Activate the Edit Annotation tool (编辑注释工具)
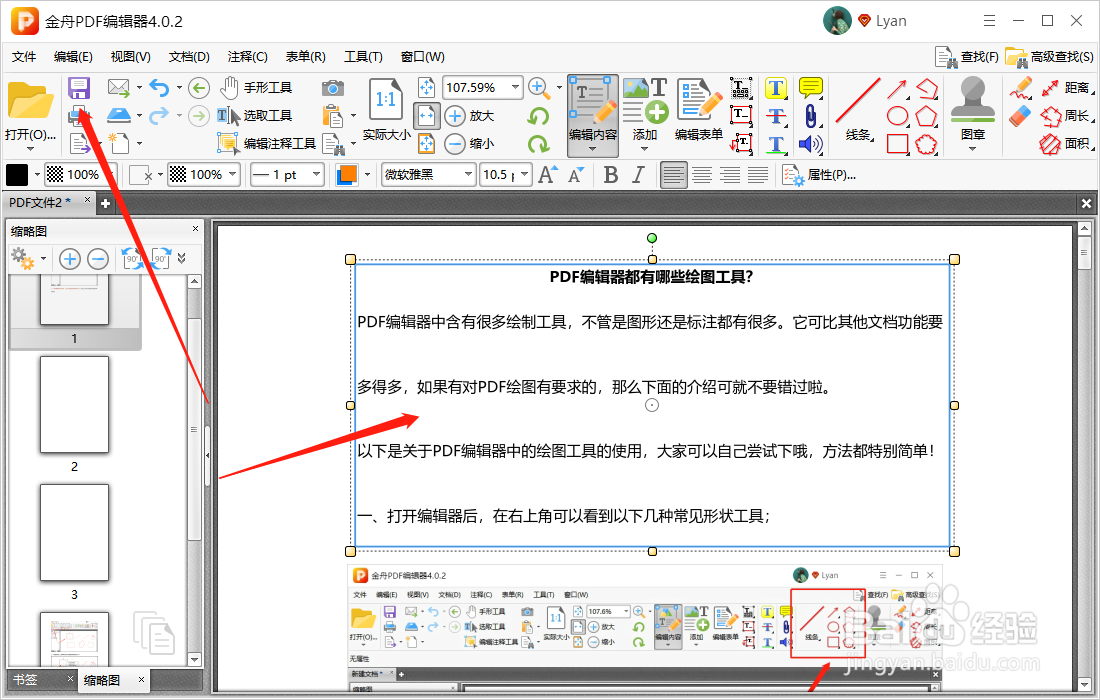Image resolution: width=1100 pixels, height=700 pixels. 266,144
